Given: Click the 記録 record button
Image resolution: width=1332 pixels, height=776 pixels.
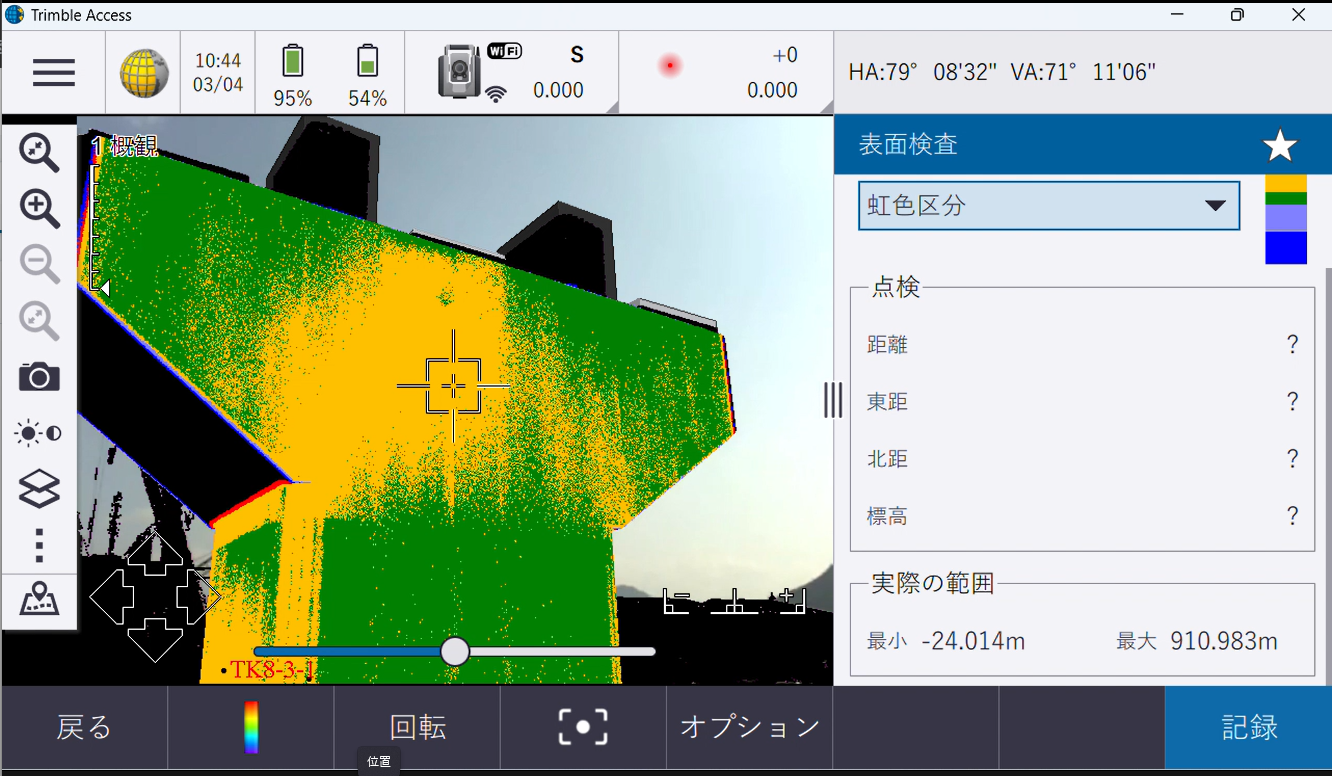Looking at the screenshot, I should tap(1248, 727).
